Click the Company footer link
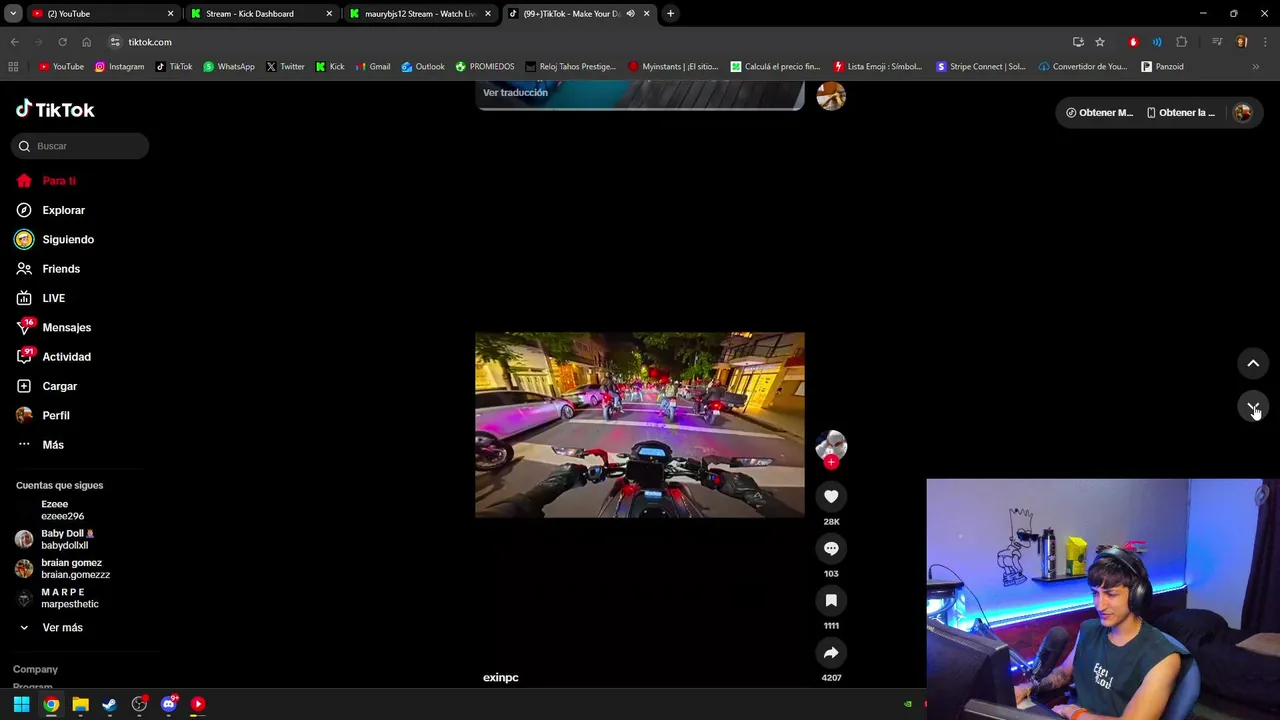 (35, 669)
